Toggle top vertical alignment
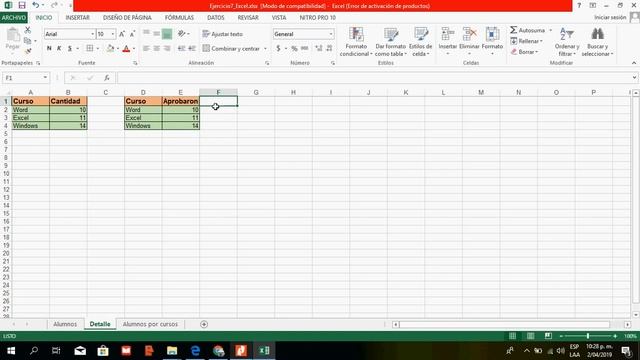The image size is (640, 360). tap(146, 34)
